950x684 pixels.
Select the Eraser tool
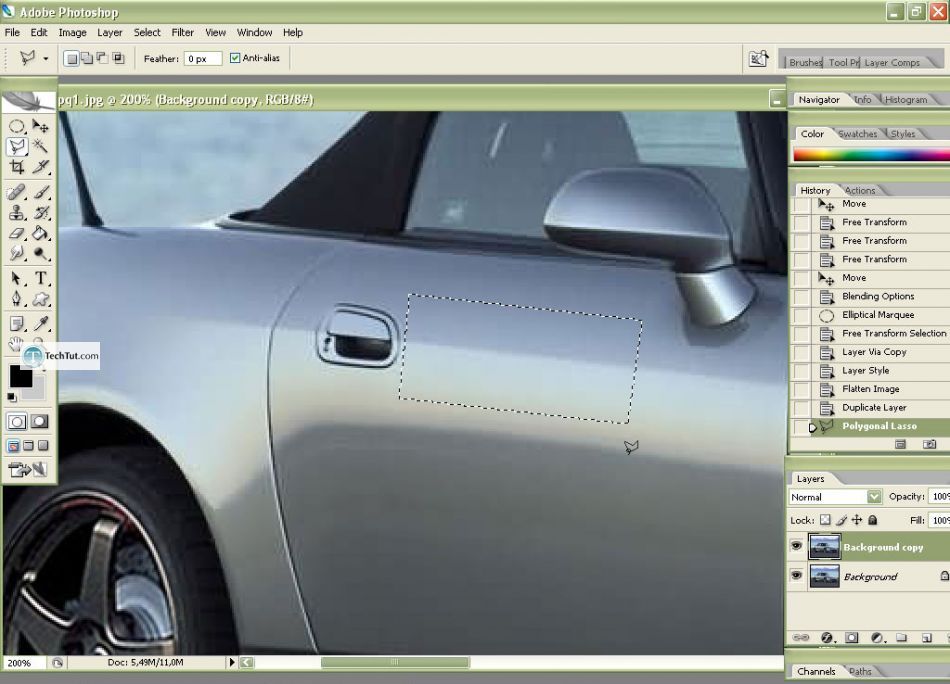pyautogui.click(x=16, y=233)
